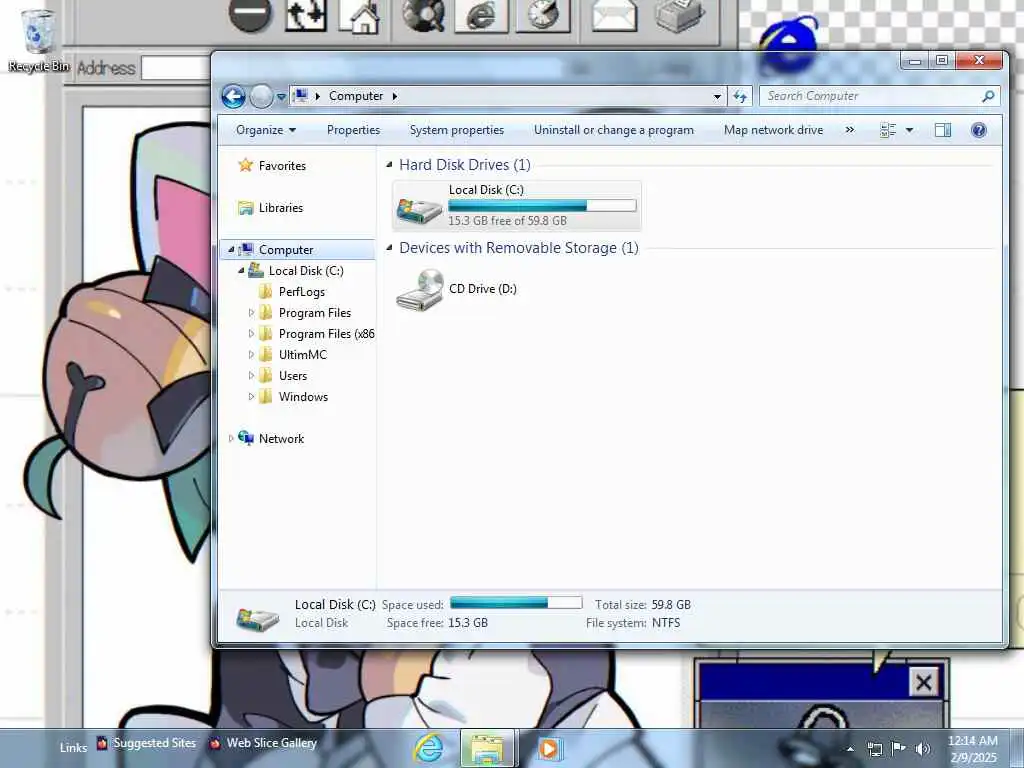Click Properties in the command bar
Viewport: 1024px width, 768px height.
coord(353,130)
